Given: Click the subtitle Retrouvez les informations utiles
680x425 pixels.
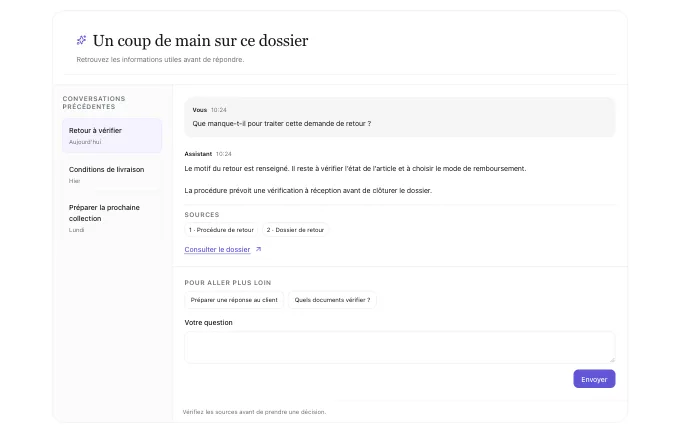Looking at the screenshot, I should point(160,59).
